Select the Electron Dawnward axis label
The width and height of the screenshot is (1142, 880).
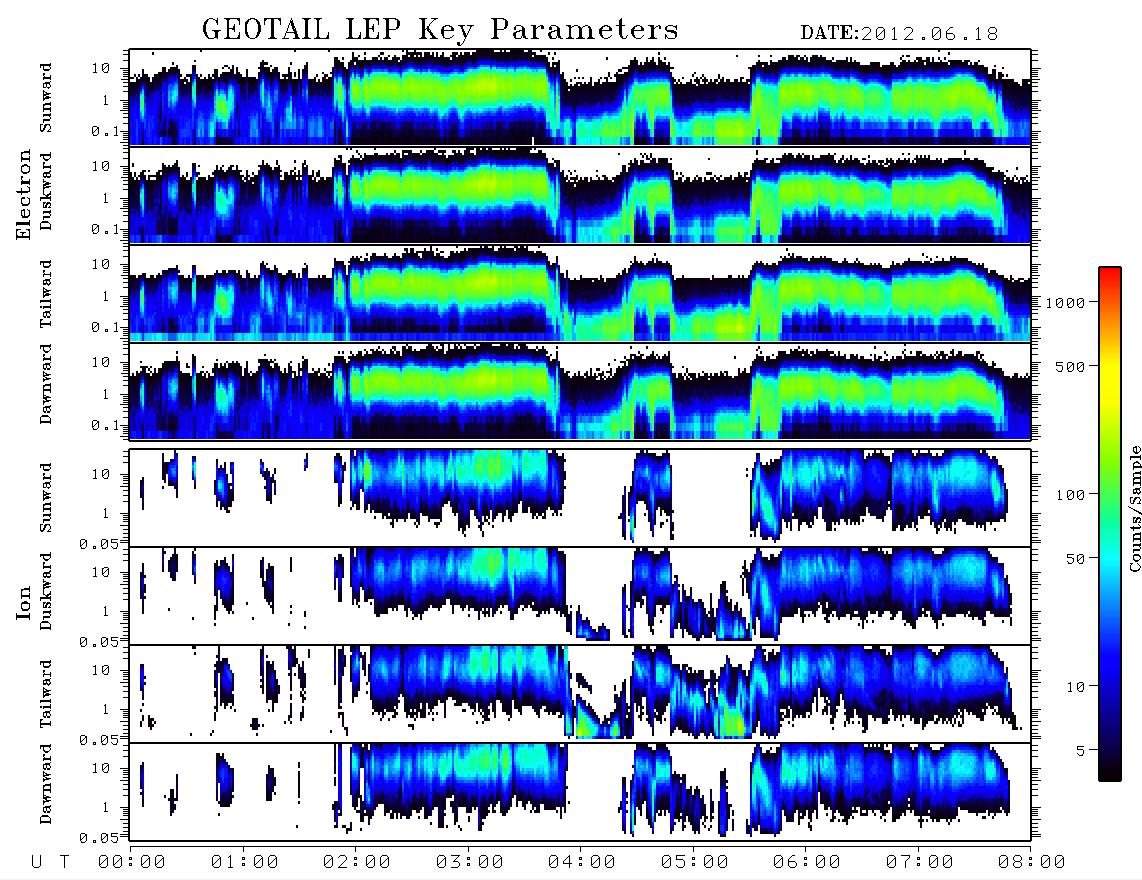[46, 384]
